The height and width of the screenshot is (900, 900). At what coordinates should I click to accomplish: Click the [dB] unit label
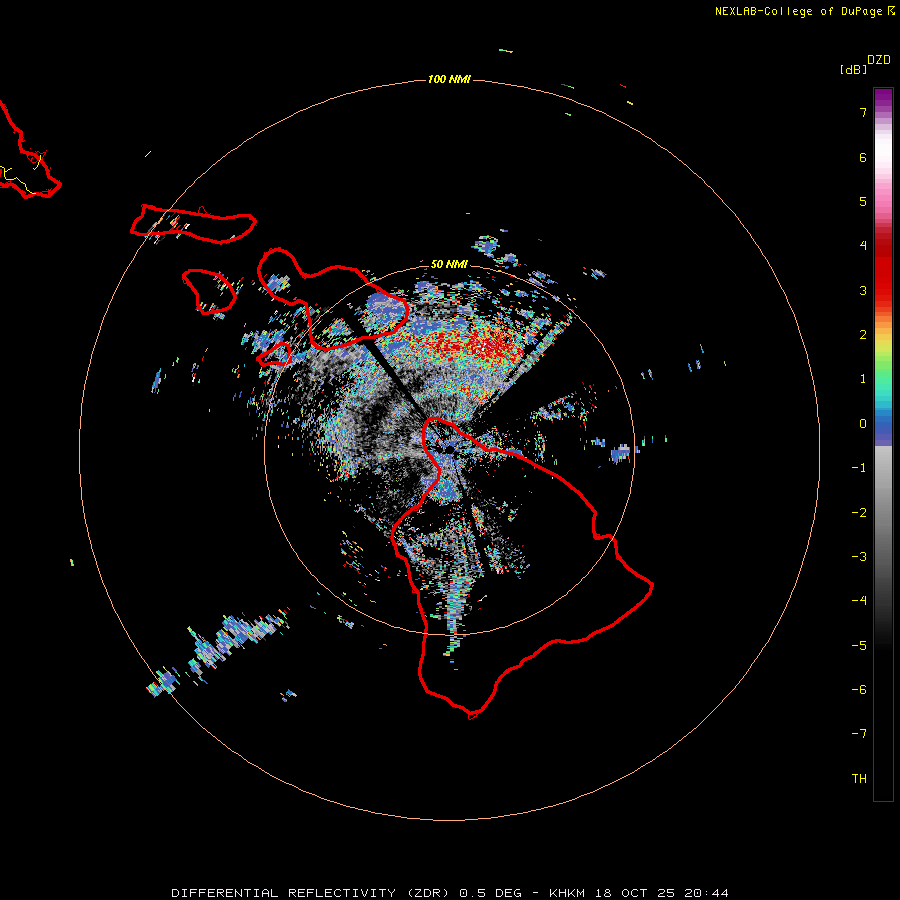[854, 69]
